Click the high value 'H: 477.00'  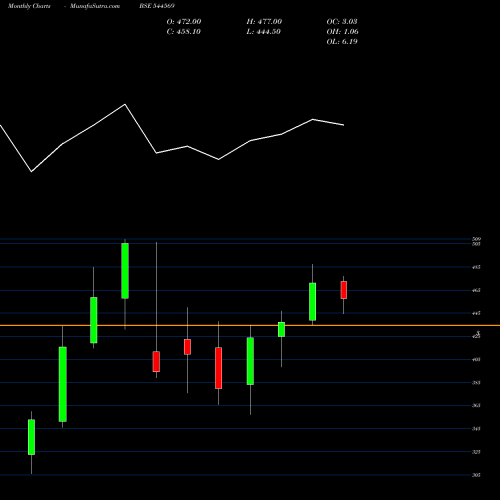pos(264,21)
